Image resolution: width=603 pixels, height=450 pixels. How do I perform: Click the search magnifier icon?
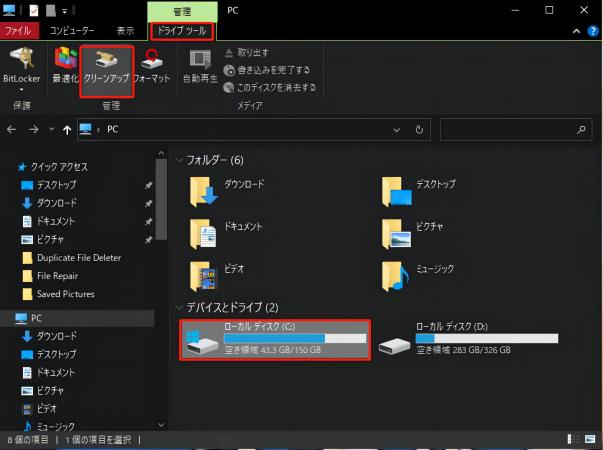[581, 130]
